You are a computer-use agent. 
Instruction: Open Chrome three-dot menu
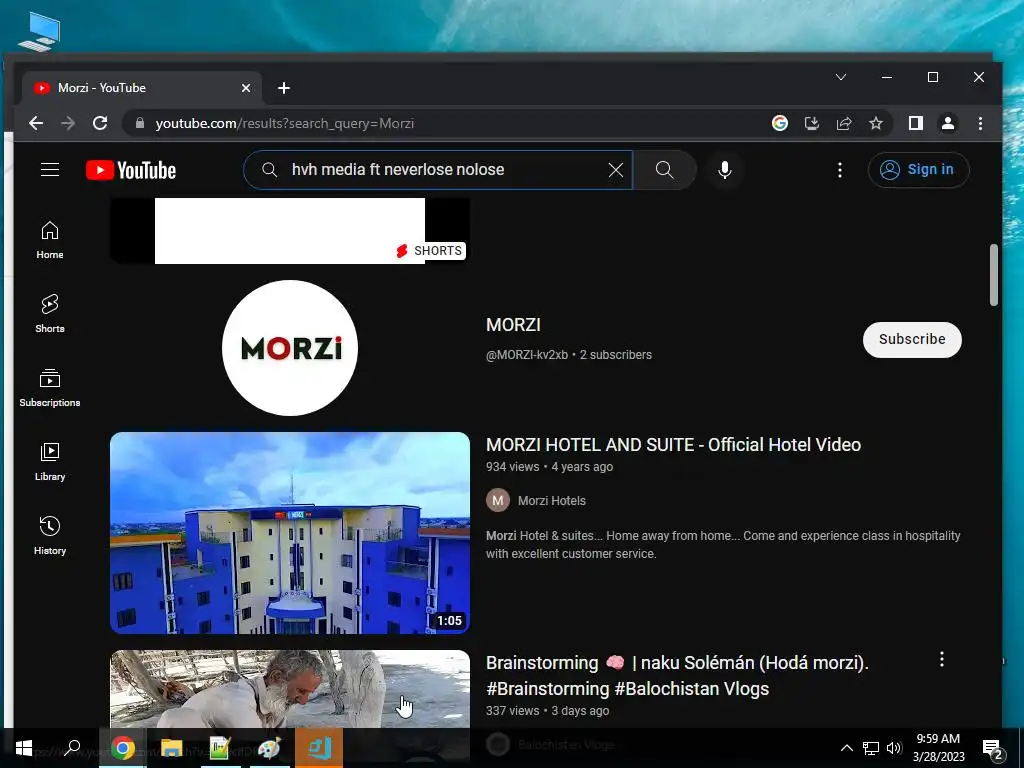pyautogui.click(x=980, y=123)
